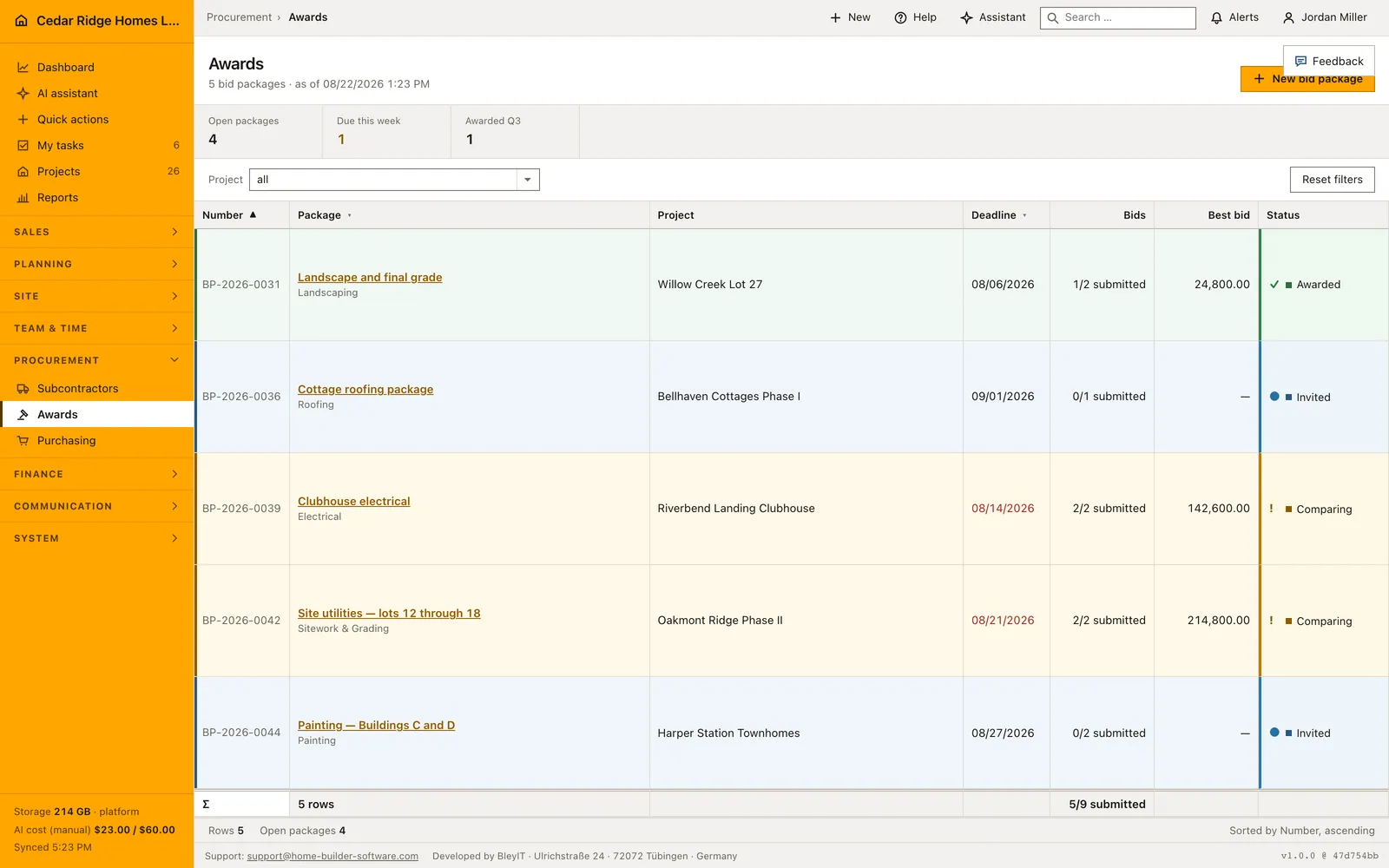Open Clubhouse electrical package link
The image size is (1389, 868).
click(x=354, y=501)
